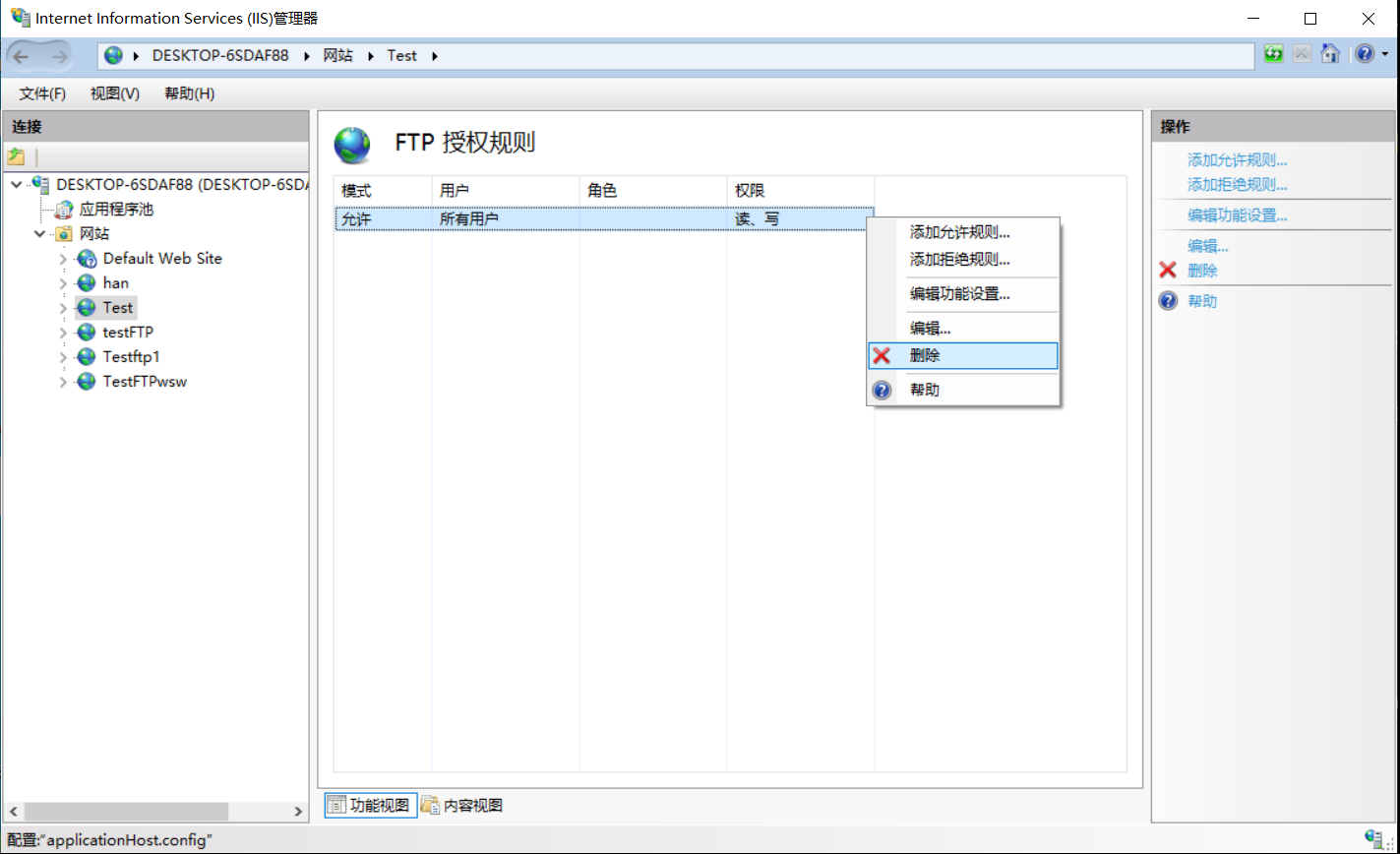Click the red X delete icon in Actions pane
Viewport: 1400px width, 854px height.
tap(1168, 270)
